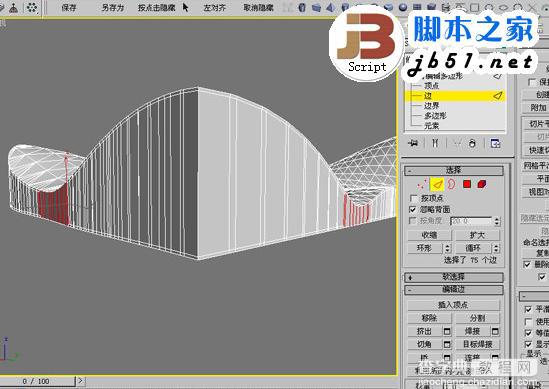
Task: Click the 分割 button
Action: click(x=477, y=318)
